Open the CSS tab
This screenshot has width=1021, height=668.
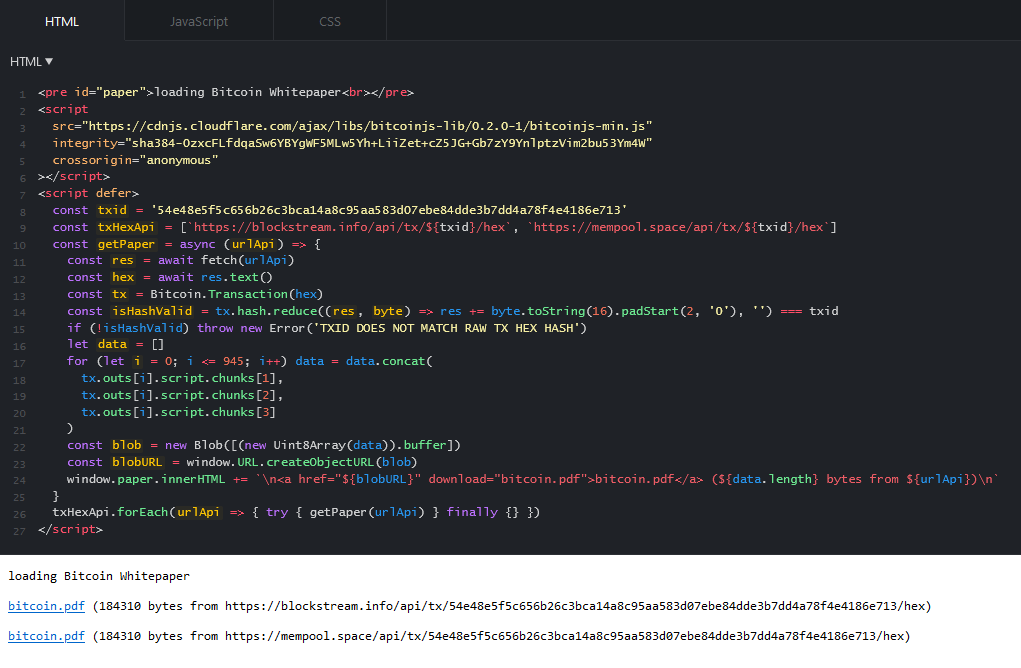(x=329, y=21)
